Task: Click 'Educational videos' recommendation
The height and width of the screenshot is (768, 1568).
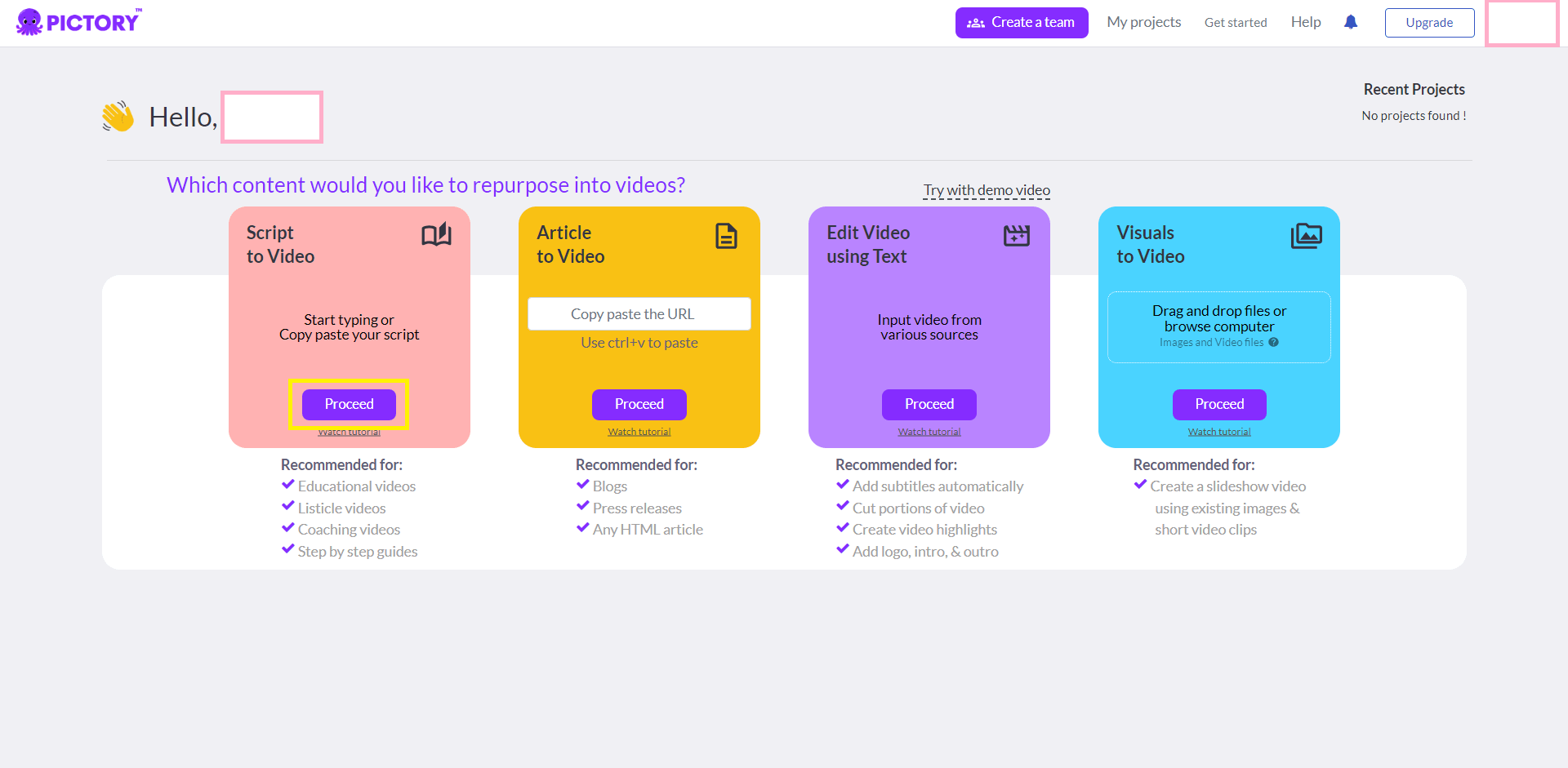Action: tap(357, 486)
